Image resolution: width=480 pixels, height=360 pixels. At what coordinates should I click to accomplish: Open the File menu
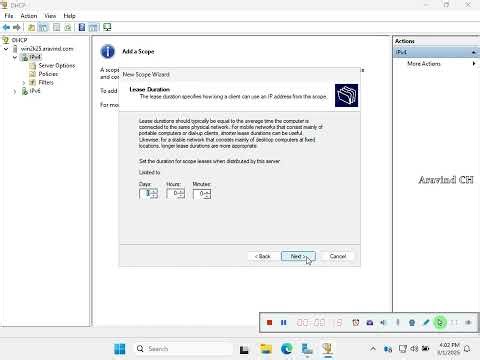click(9, 16)
